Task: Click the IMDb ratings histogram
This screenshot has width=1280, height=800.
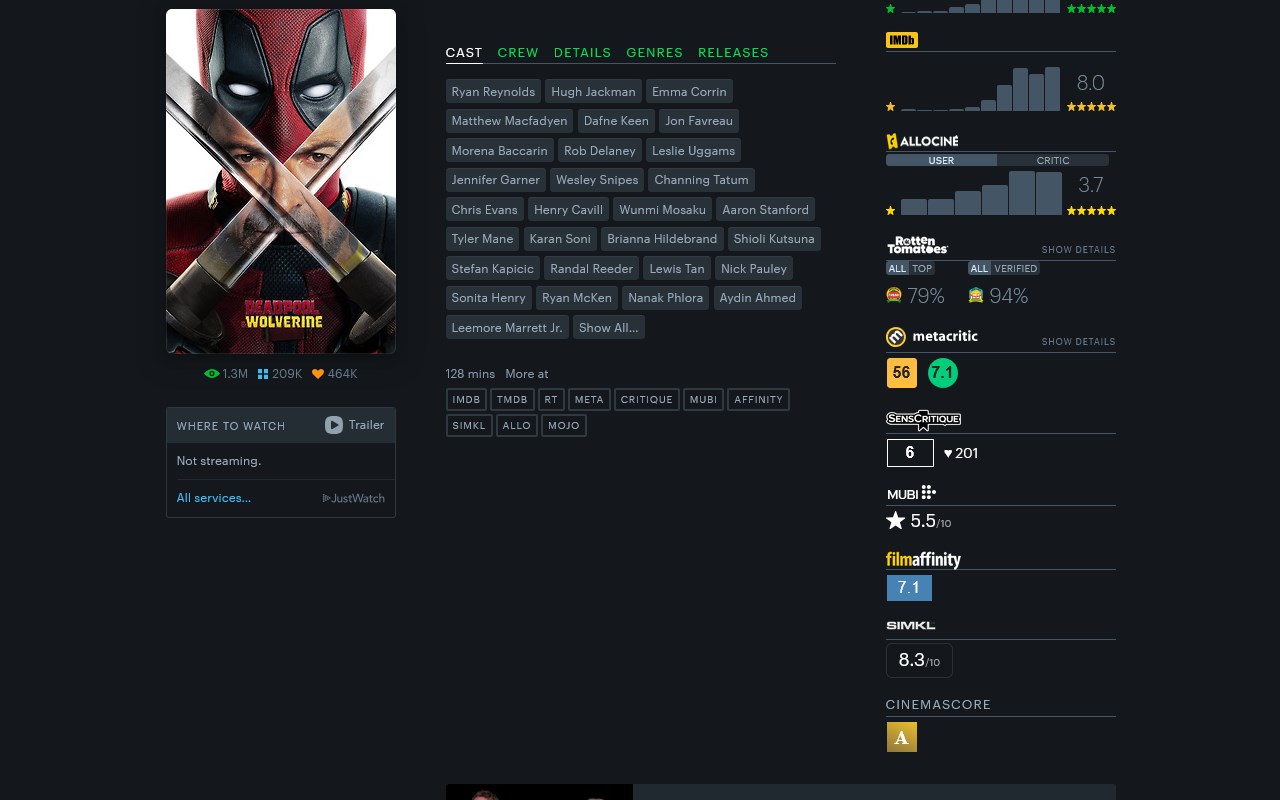Action: [x=980, y=89]
